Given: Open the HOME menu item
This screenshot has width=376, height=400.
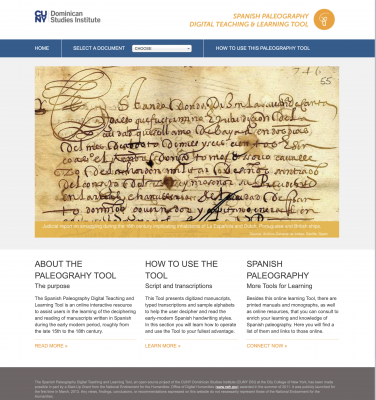Looking at the screenshot, I should click(x=42, y=48).
